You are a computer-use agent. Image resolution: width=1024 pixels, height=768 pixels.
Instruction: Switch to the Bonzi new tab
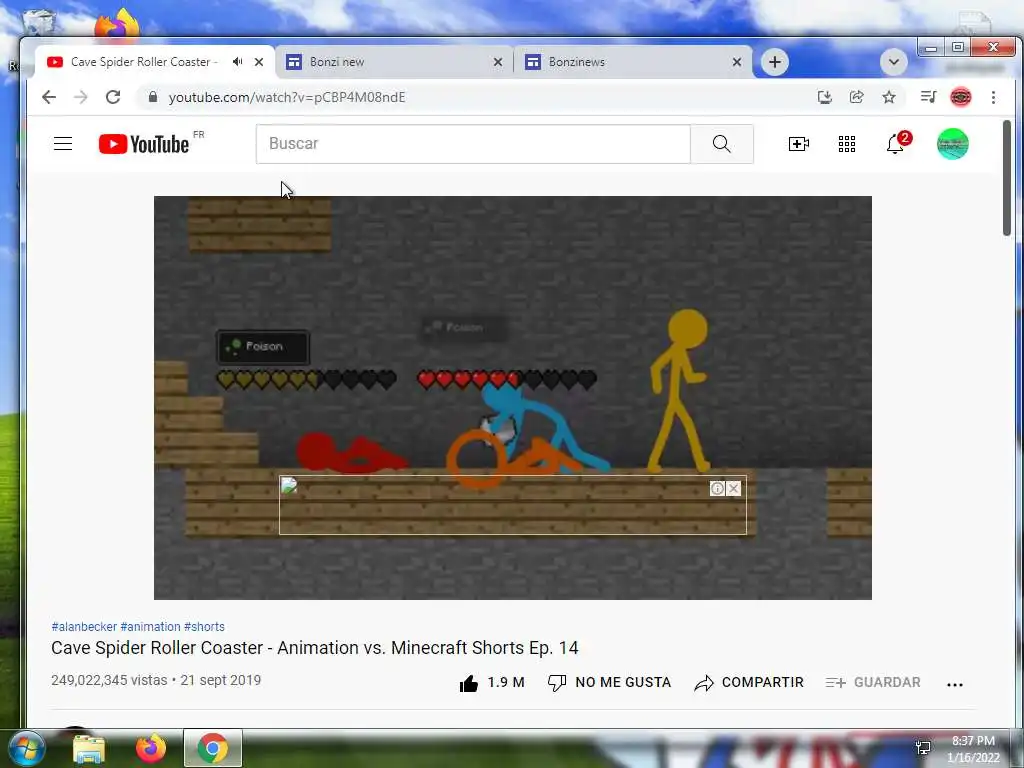coord(394,62)
